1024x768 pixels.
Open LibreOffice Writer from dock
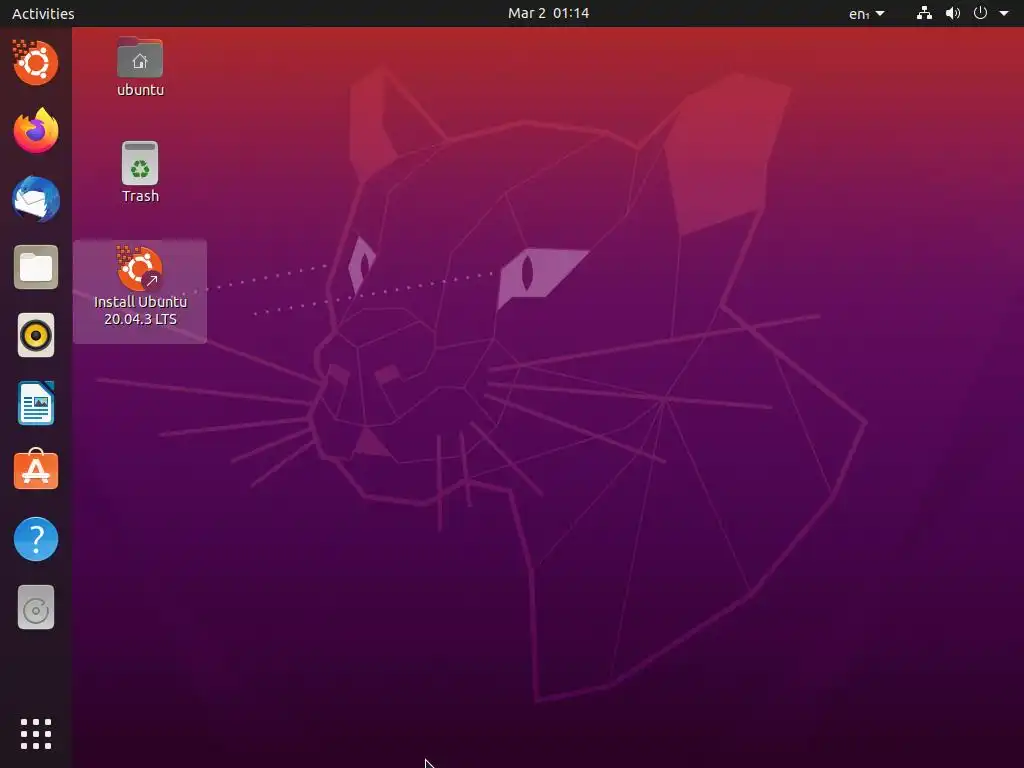tap(36, 403)
